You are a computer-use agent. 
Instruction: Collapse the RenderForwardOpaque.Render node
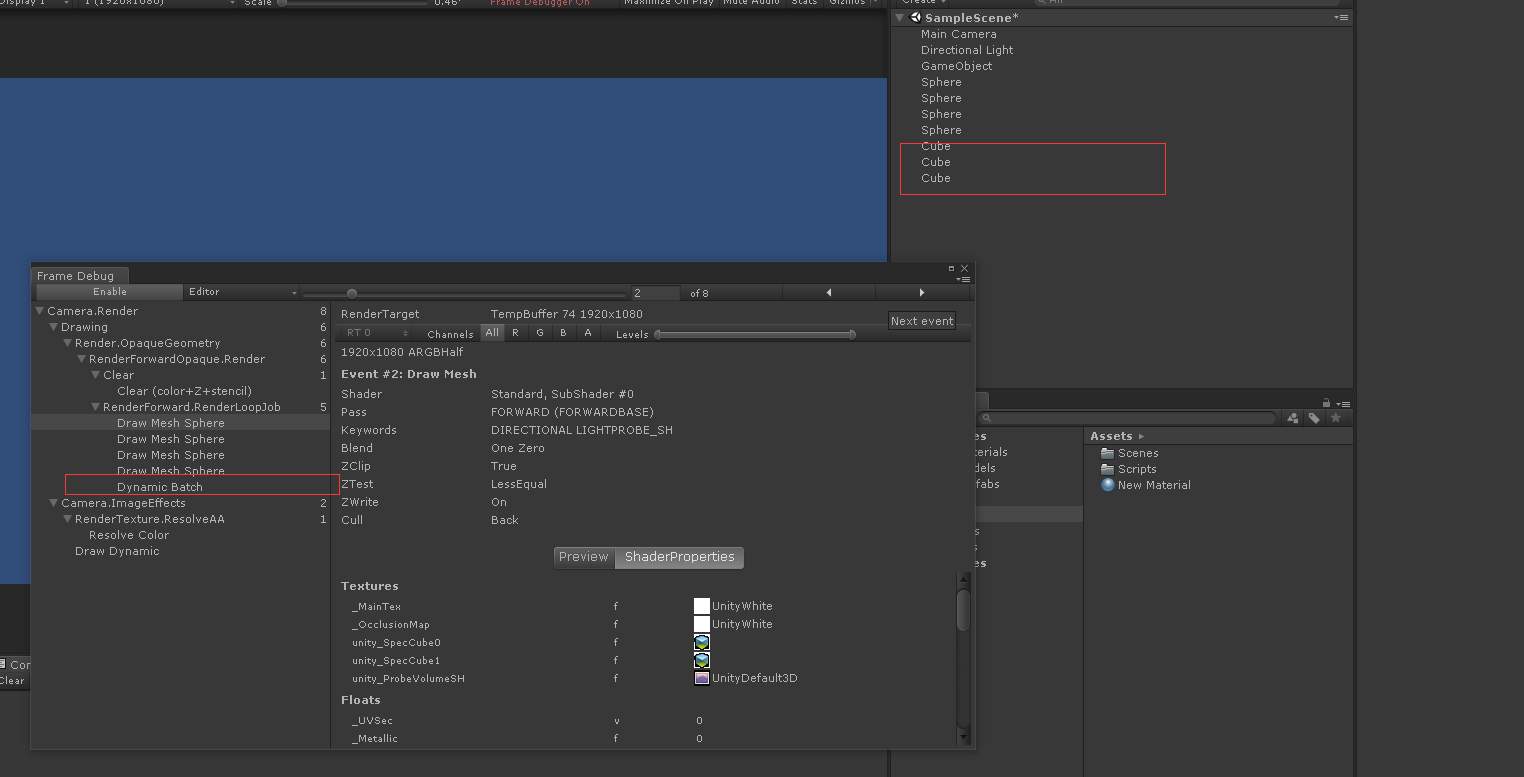coord(82,359)
